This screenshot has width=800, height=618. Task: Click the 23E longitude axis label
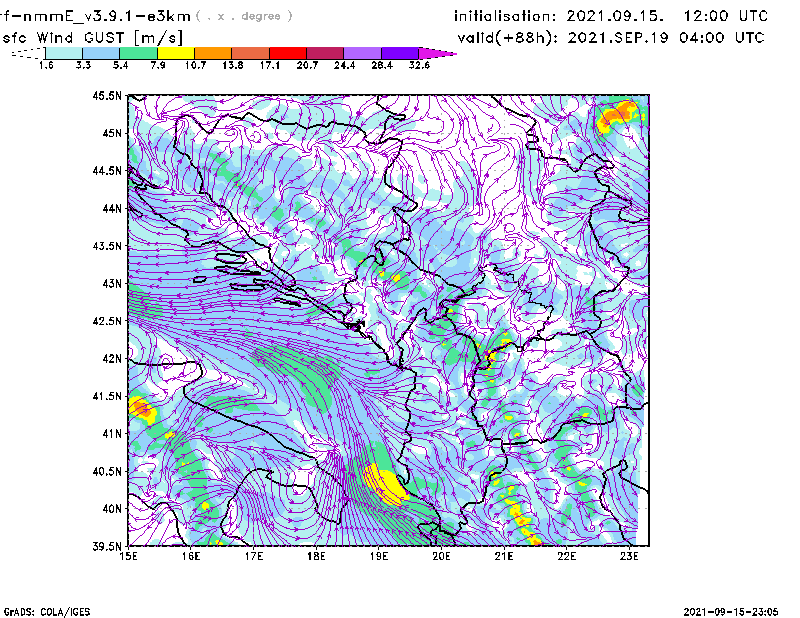(629, 556)
